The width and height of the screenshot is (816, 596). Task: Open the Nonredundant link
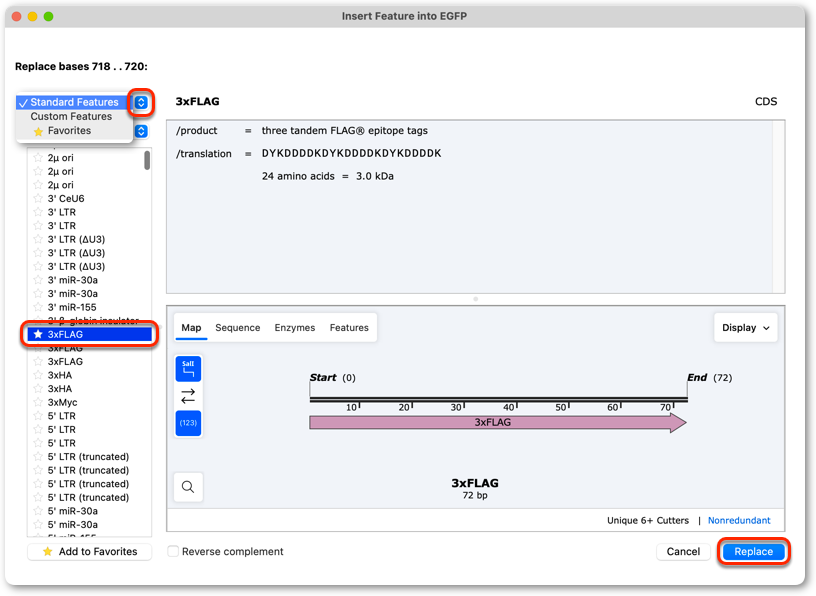point(739,521)
